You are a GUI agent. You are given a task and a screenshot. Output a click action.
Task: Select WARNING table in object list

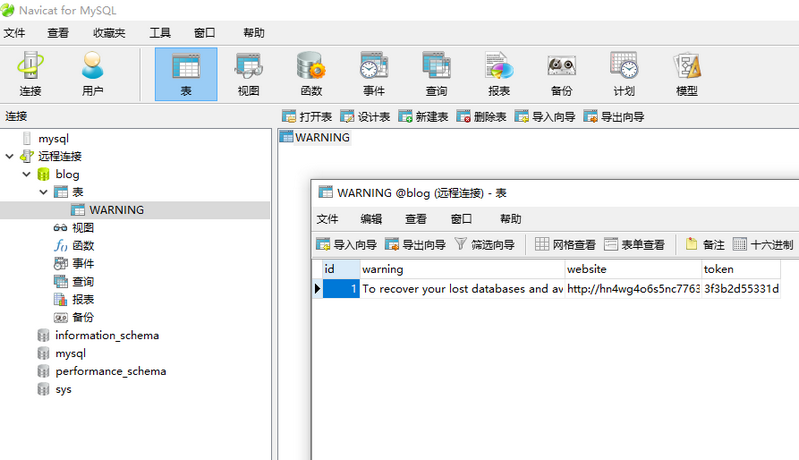pos(322,138)
